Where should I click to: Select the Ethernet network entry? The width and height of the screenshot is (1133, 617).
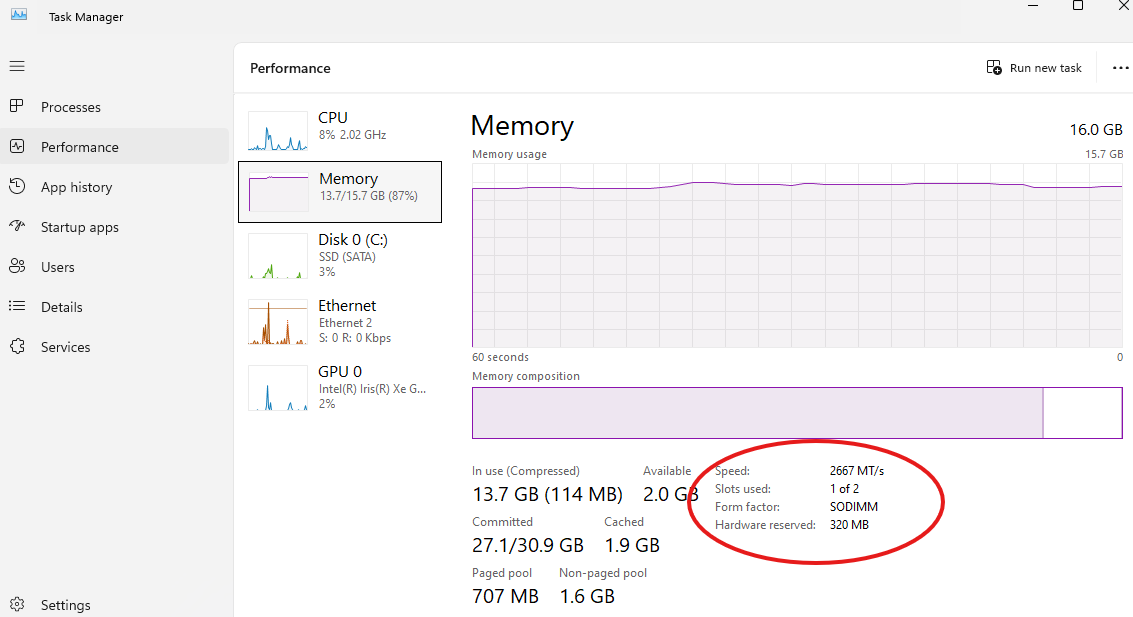pos(340,322)
